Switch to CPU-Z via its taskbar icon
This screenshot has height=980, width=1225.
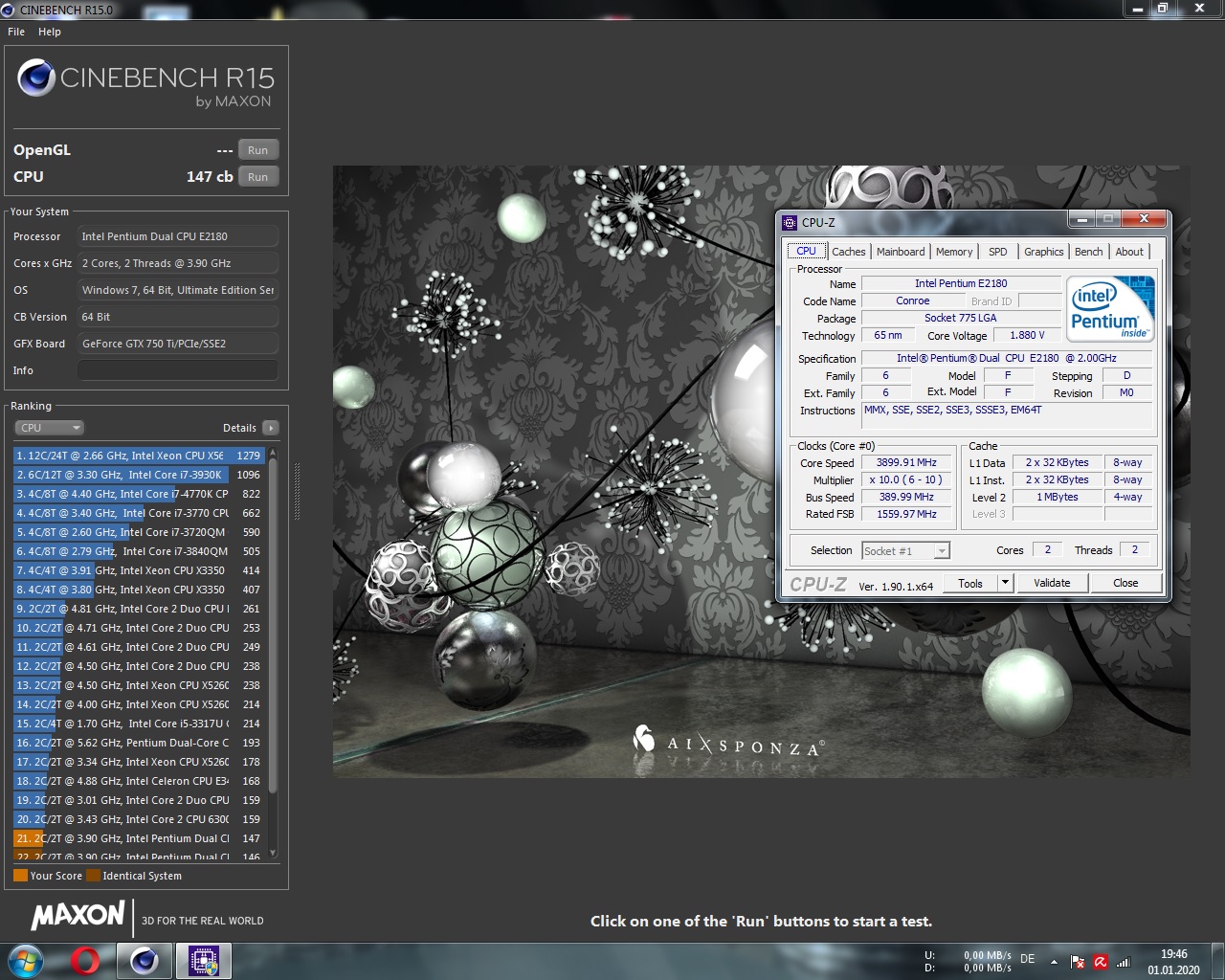pyautogui.click(x=204, y=960)
